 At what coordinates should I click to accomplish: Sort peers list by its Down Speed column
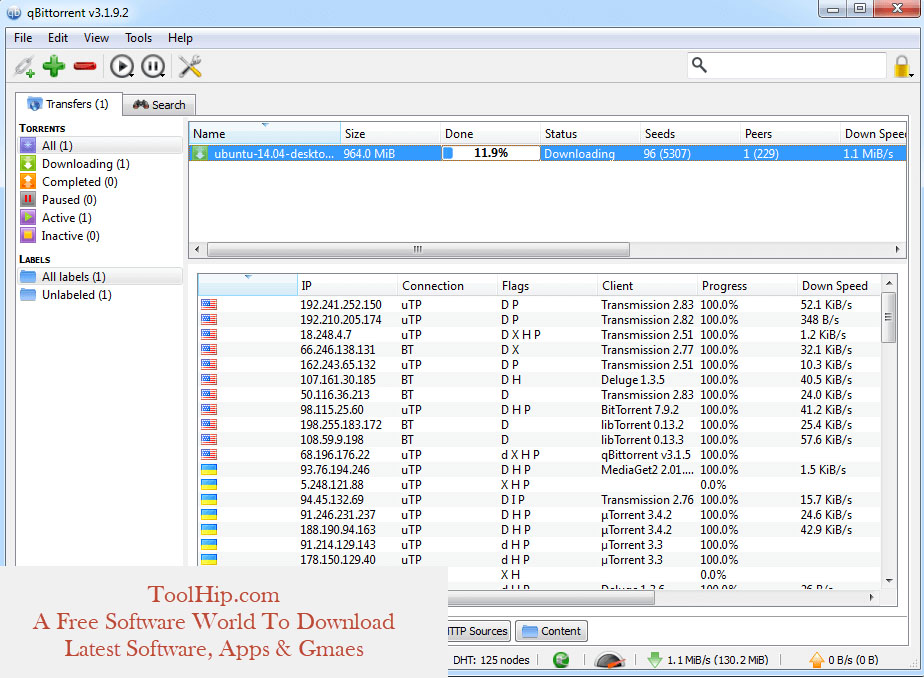point(839,286)
